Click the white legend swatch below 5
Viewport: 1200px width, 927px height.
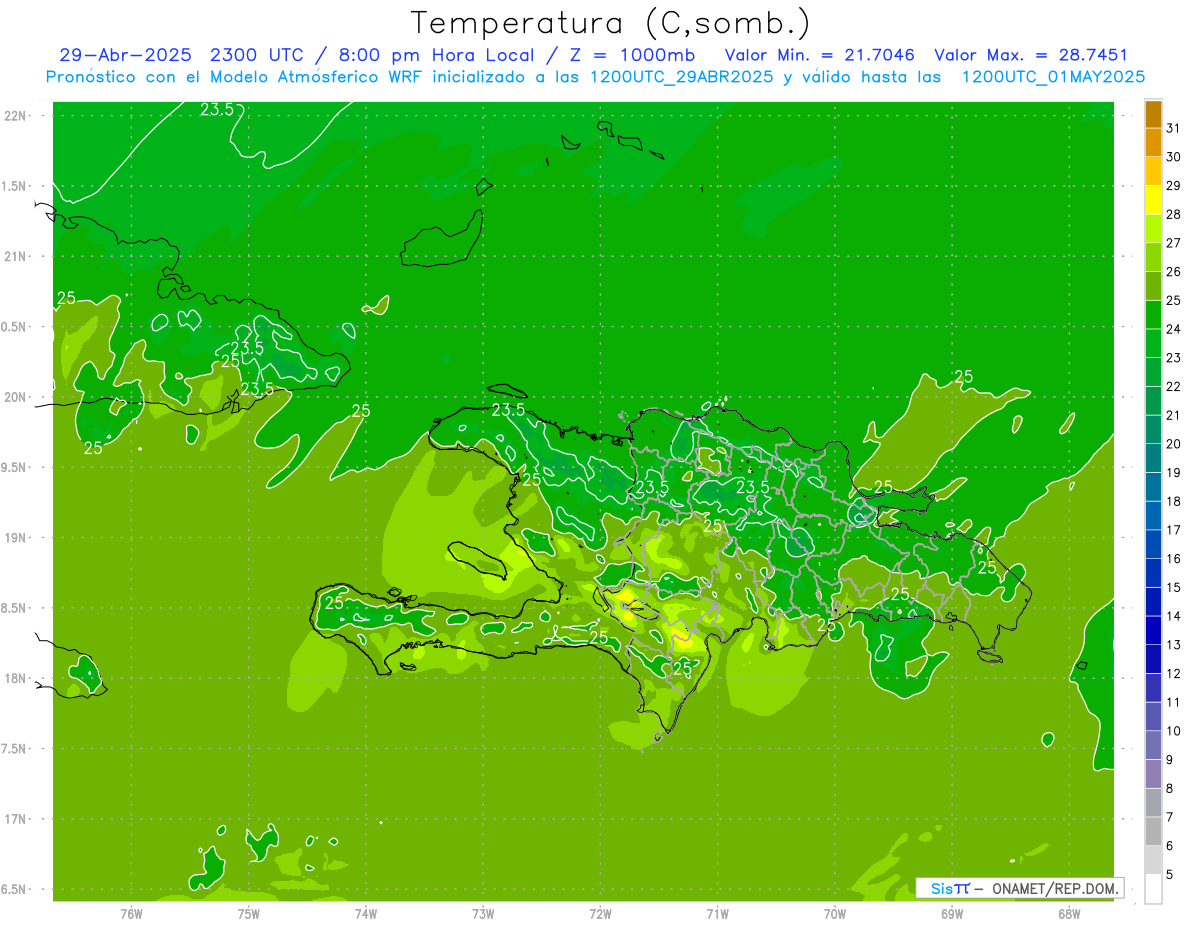[1153, 889]
